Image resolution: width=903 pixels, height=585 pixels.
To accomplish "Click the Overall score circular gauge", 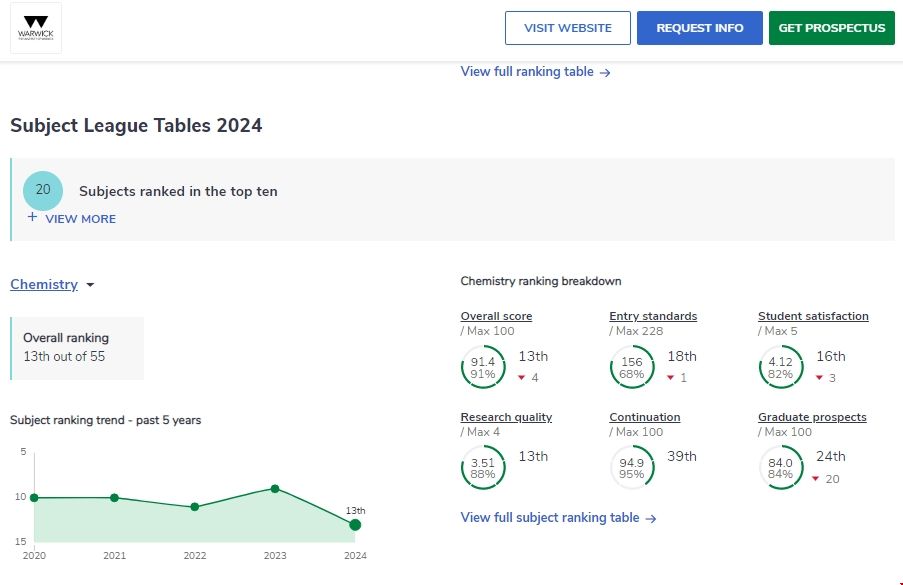I will click(x=482, y=367).
